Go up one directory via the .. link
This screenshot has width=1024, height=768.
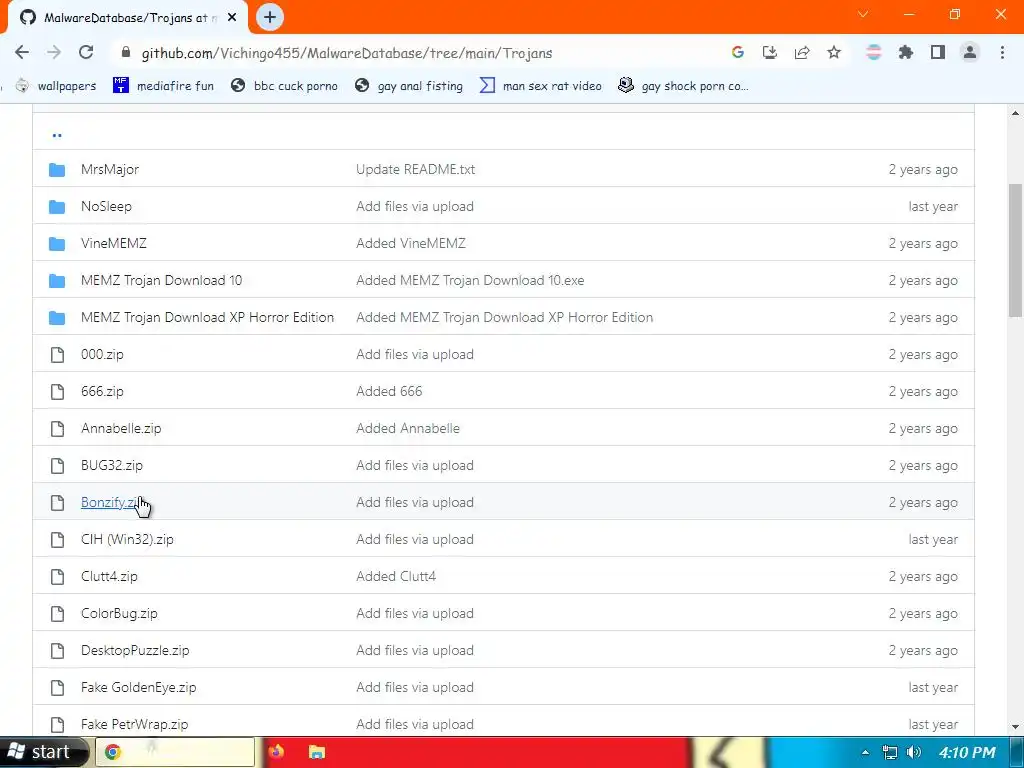pyautogui.click(x=57, y=135)
